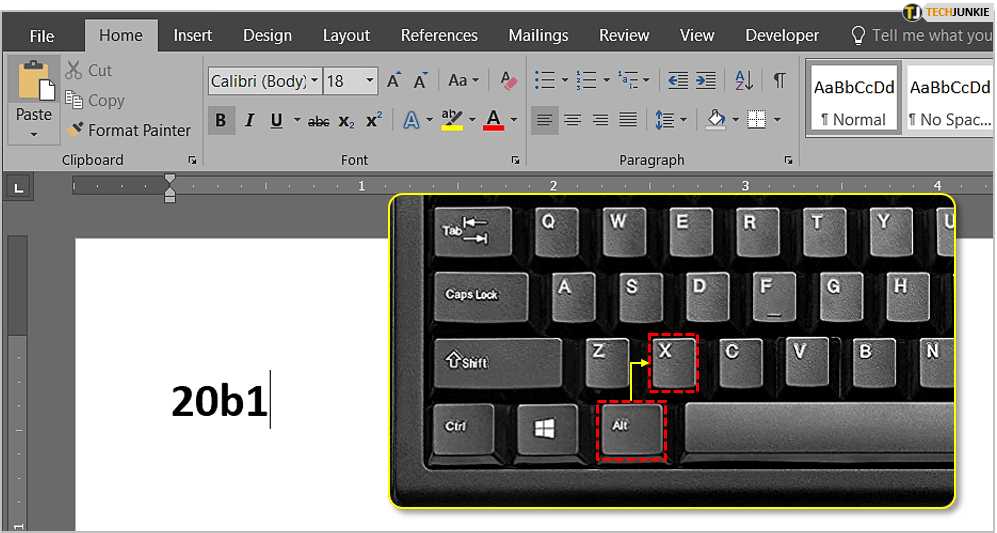Screen dimensions: 997x533
Task: Open the Paste options dropdown arrow
Action: pyautogui.click(x=33, y=134)
